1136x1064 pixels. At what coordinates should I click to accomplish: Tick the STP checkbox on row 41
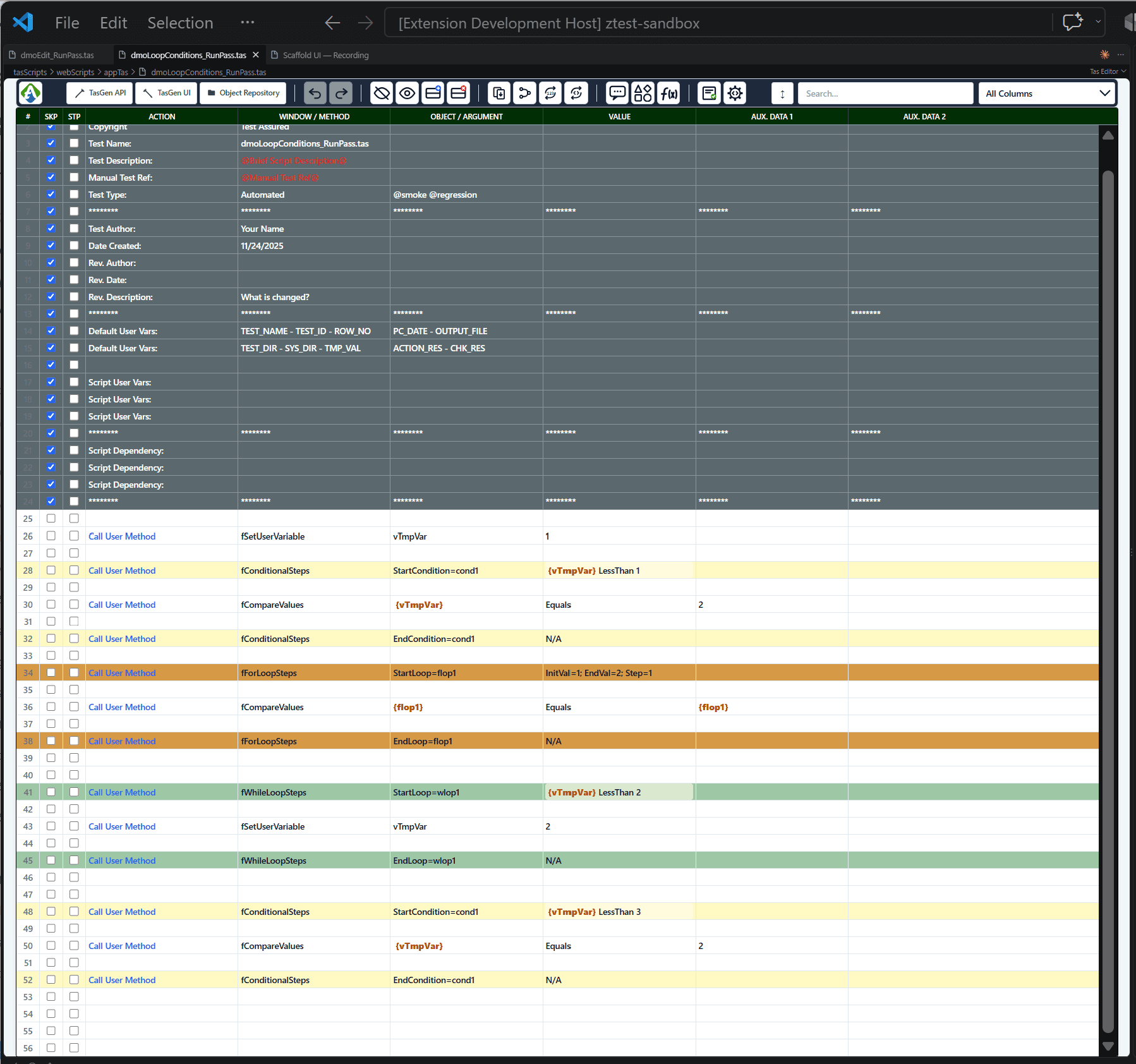(x=74, y=792)
